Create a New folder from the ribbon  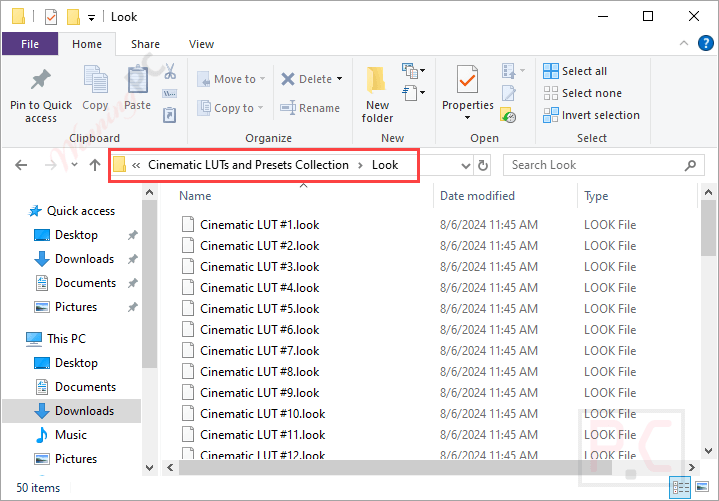coord(377,94)
